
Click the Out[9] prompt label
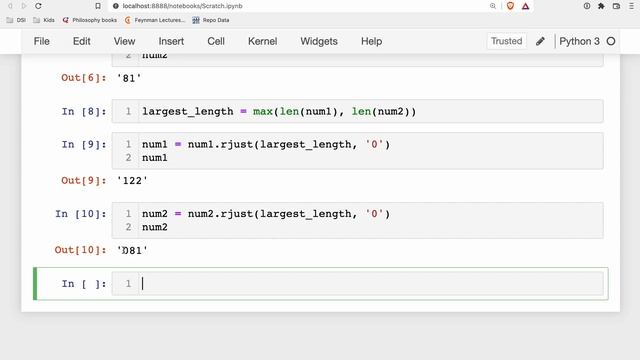[84, 180]
